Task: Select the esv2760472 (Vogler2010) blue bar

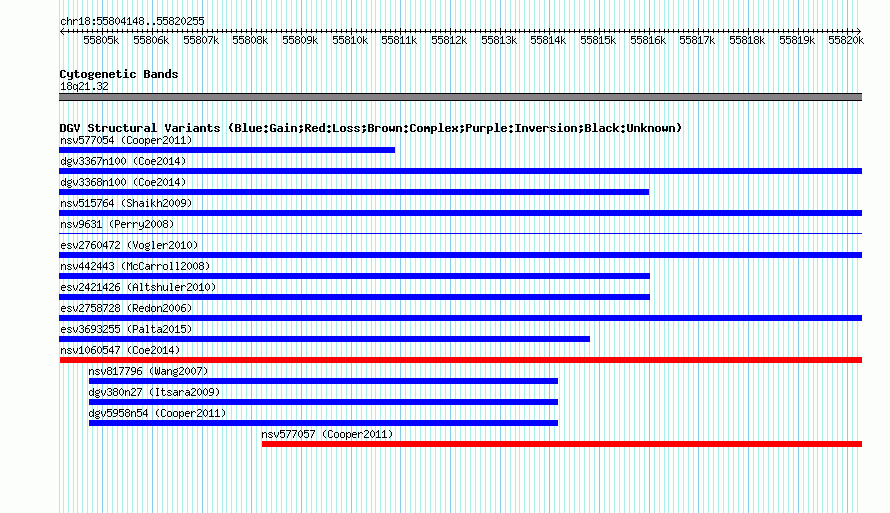Action: [460, 255]
